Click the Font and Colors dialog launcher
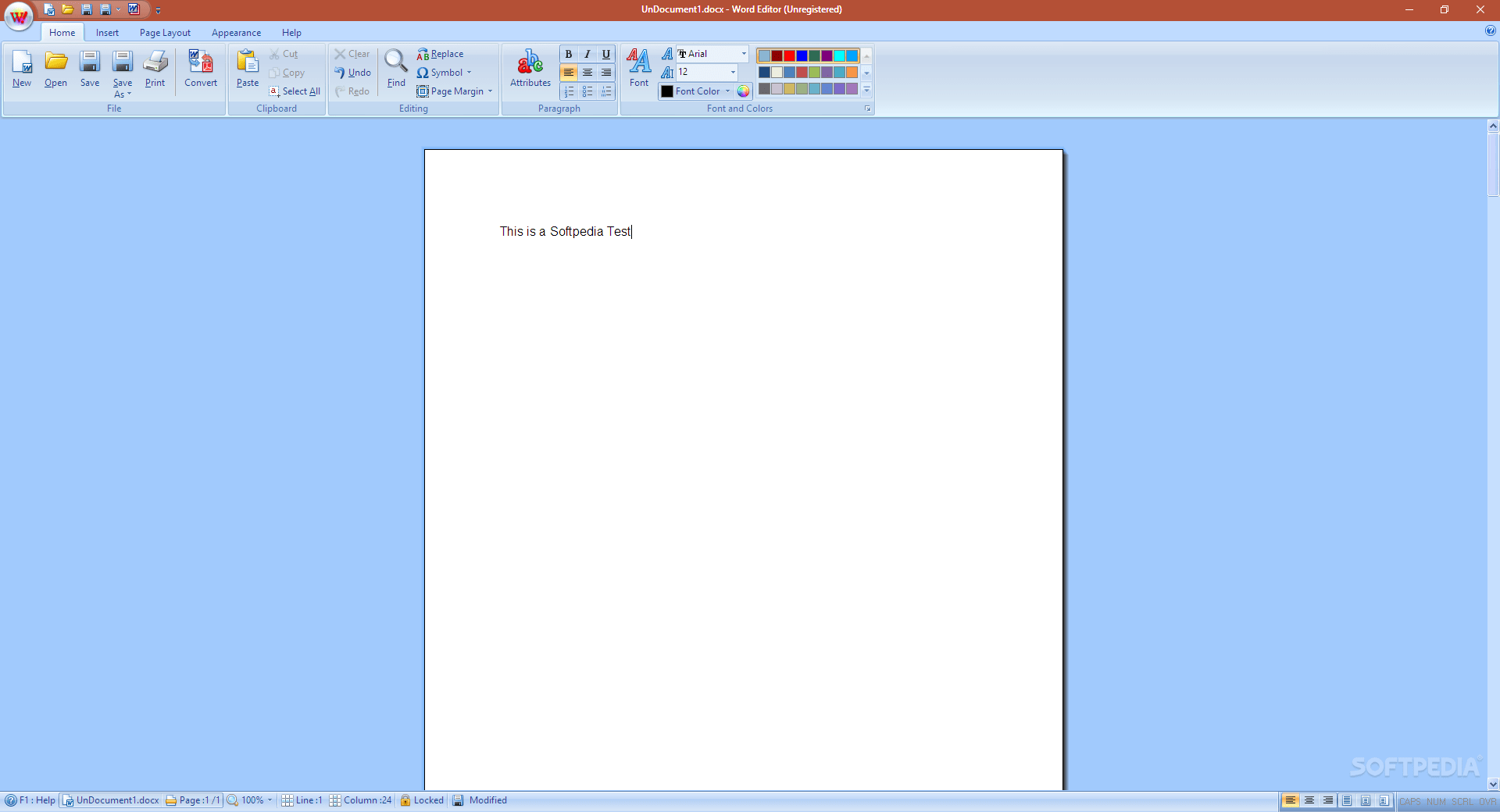This screenshot has height=812, width=1500. coord(867,109)
